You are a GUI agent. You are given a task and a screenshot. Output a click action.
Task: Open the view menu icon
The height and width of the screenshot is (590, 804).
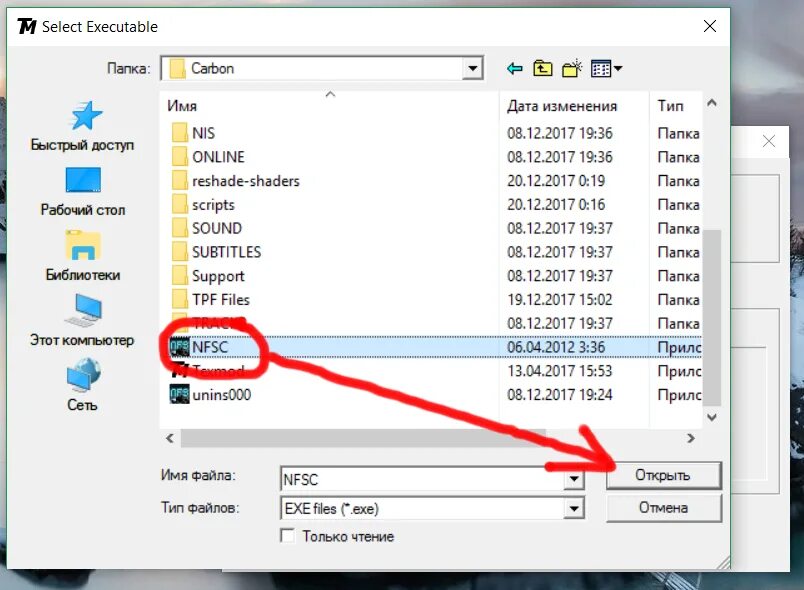coord(606,68)
